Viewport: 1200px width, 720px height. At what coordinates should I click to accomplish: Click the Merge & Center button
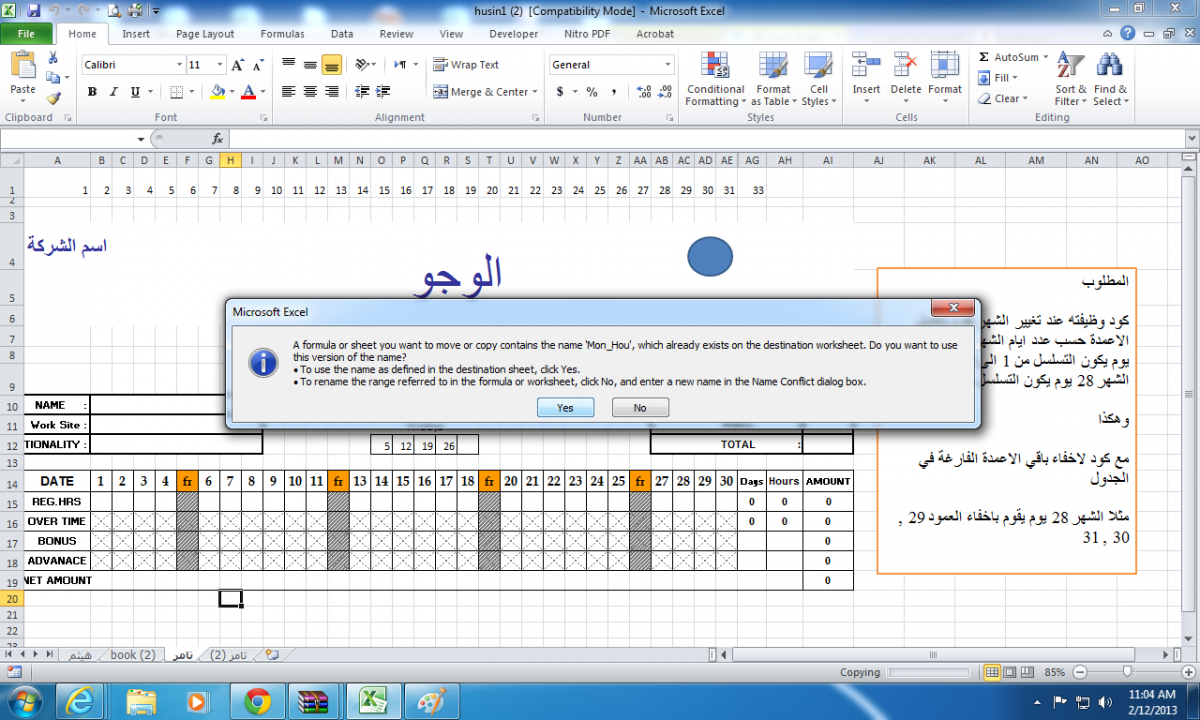point(481,92)
